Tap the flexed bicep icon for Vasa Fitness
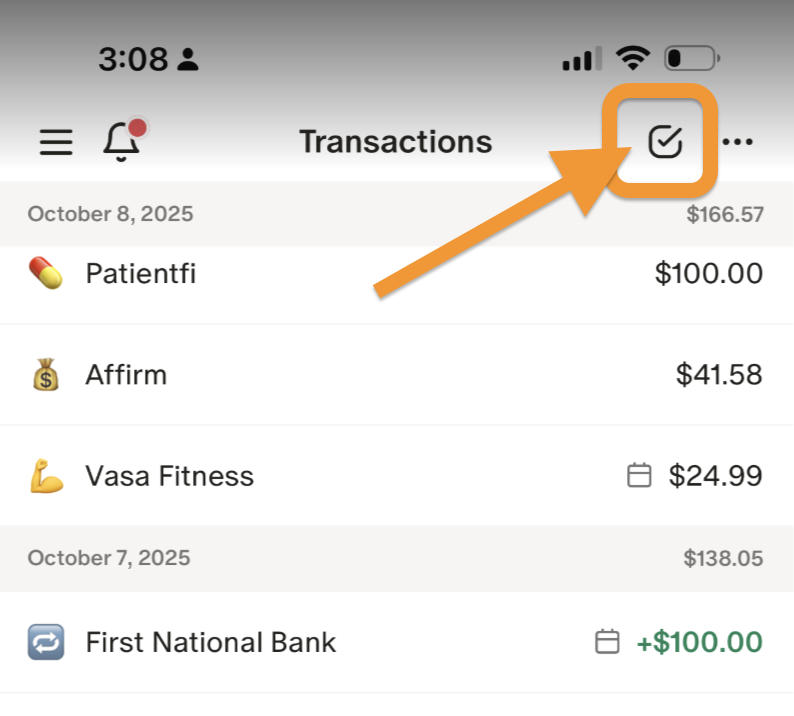 coord(46,476)
